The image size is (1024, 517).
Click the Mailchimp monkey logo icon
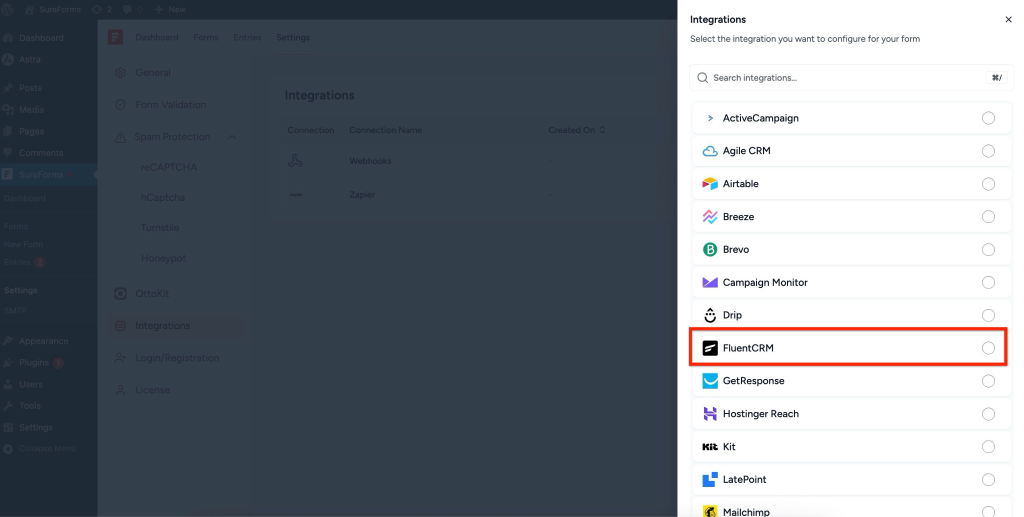click(710, 512)
